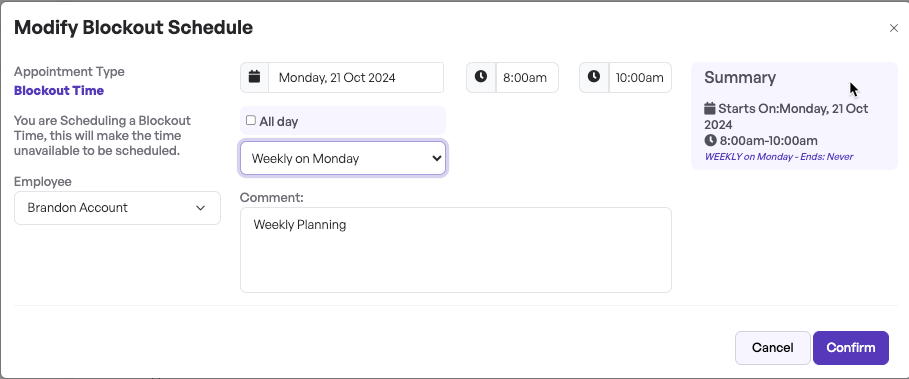Viewport: 909px width, 379px height.
Task: Open the Weekly on Monday recurrence dropdown
Action: [343, 158]
